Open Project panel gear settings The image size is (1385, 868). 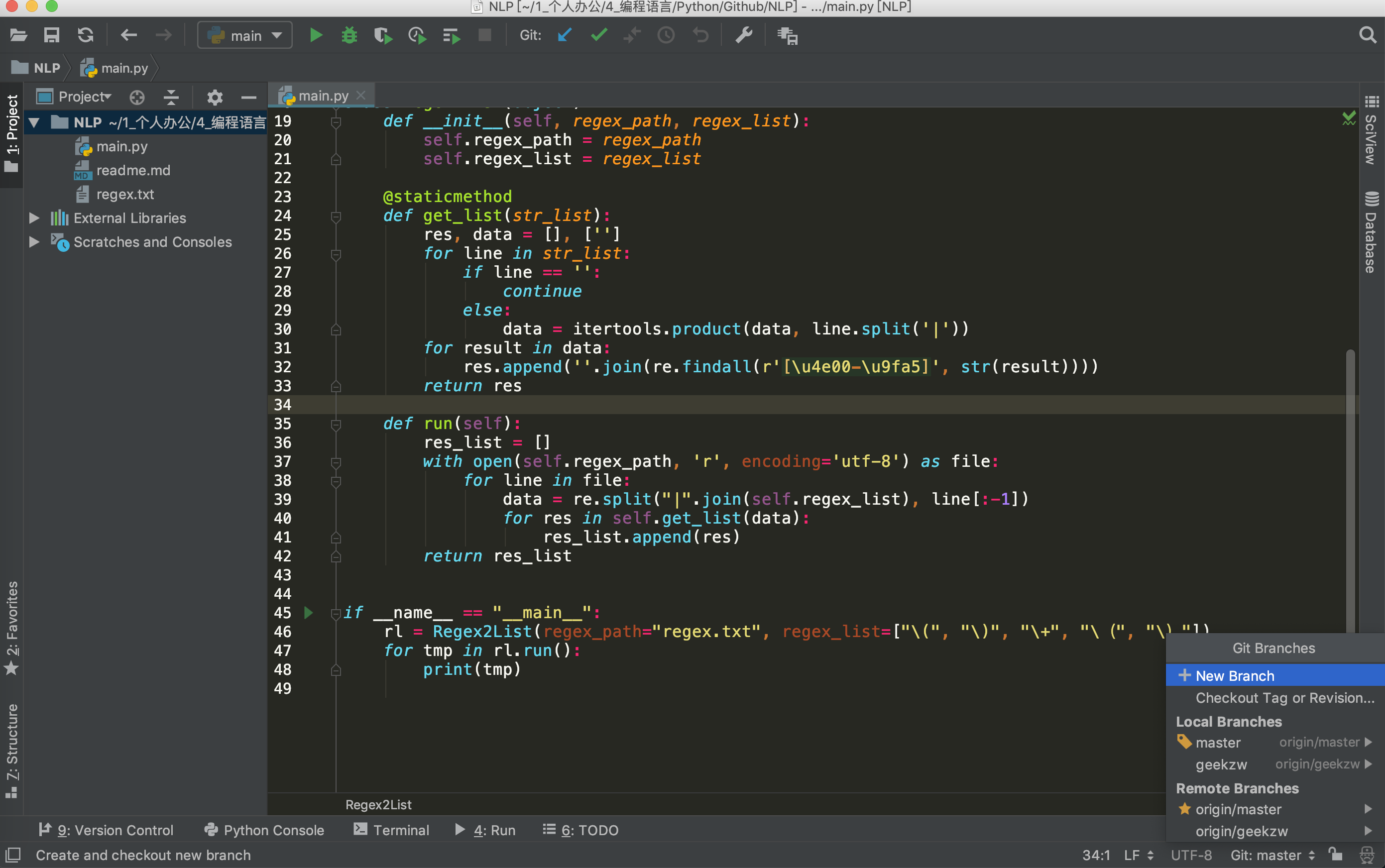click(x=214, y=97)
